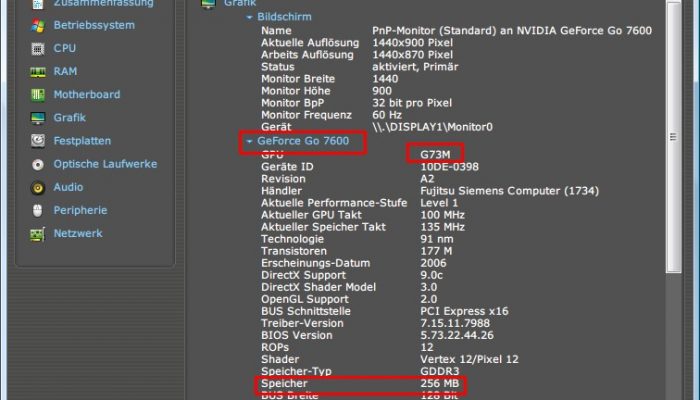The height and width of the screenshot is (400, 700).
Task: Collapse the GeForce Go 7600 node arrow
Action: [x=250, y=142]
